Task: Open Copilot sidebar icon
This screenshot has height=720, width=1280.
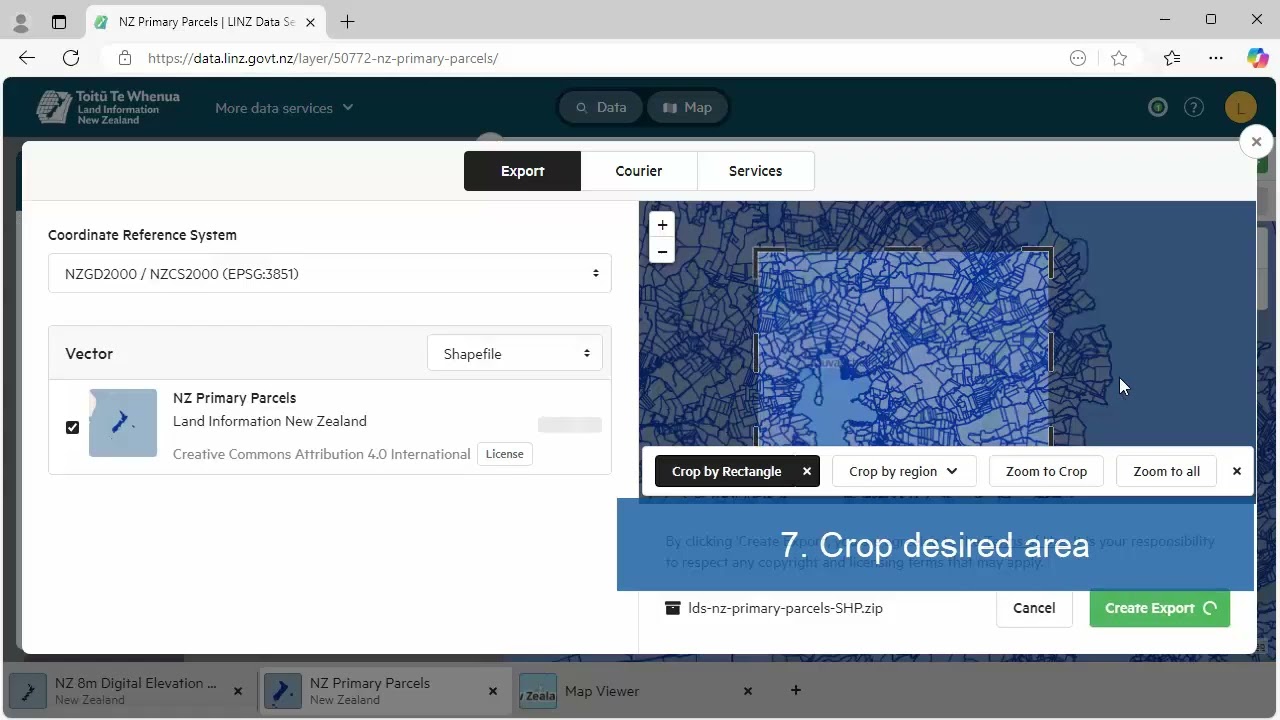Action: (1258, 58)
